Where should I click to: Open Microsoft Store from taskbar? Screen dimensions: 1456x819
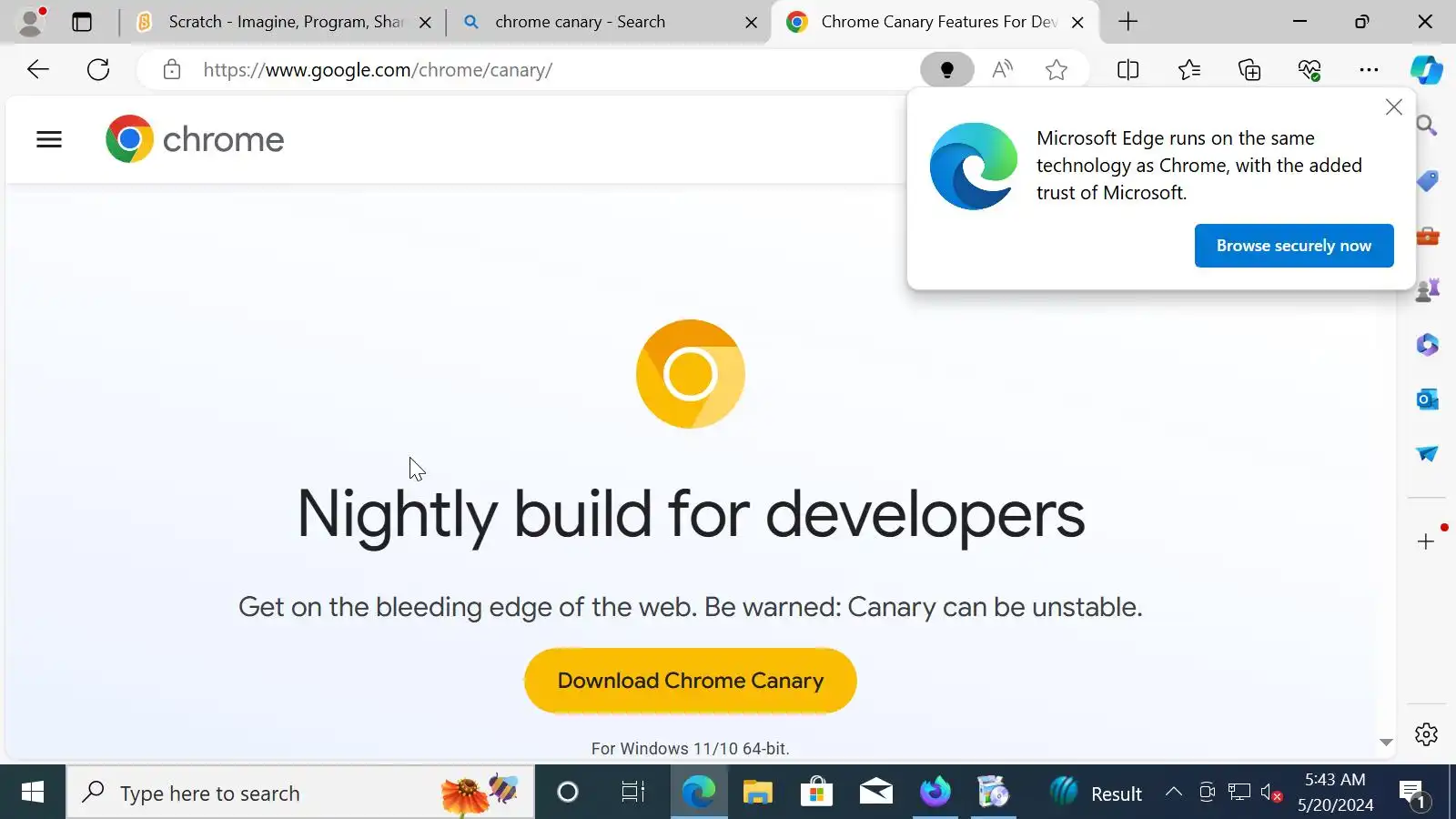point(816,793)
